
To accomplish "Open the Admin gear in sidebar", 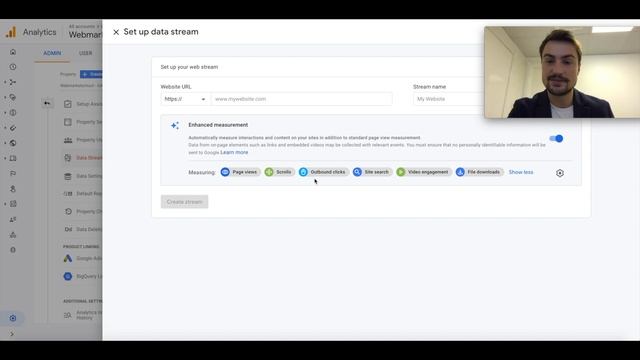I will pos(13,318).
